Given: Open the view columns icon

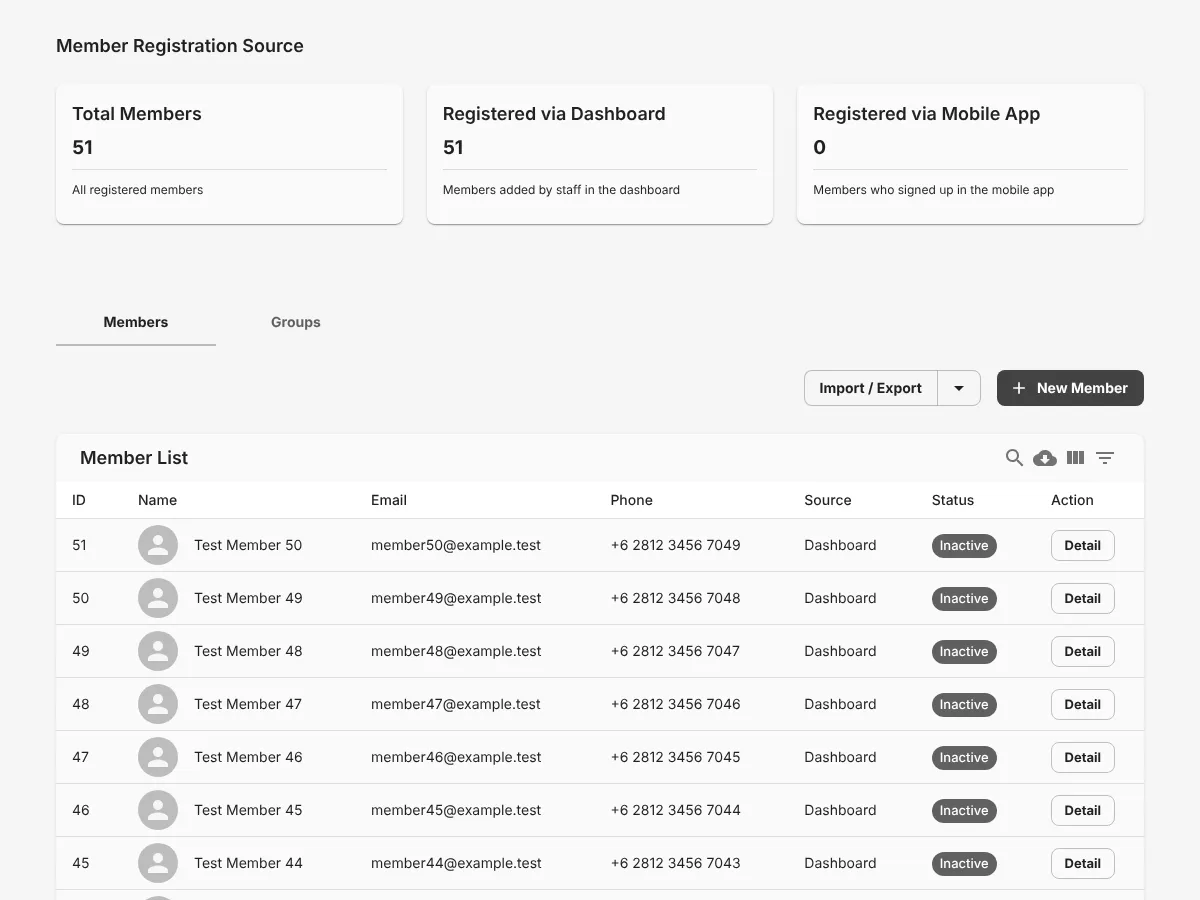Looking at the screenshot, I should tap(1075, 458).
